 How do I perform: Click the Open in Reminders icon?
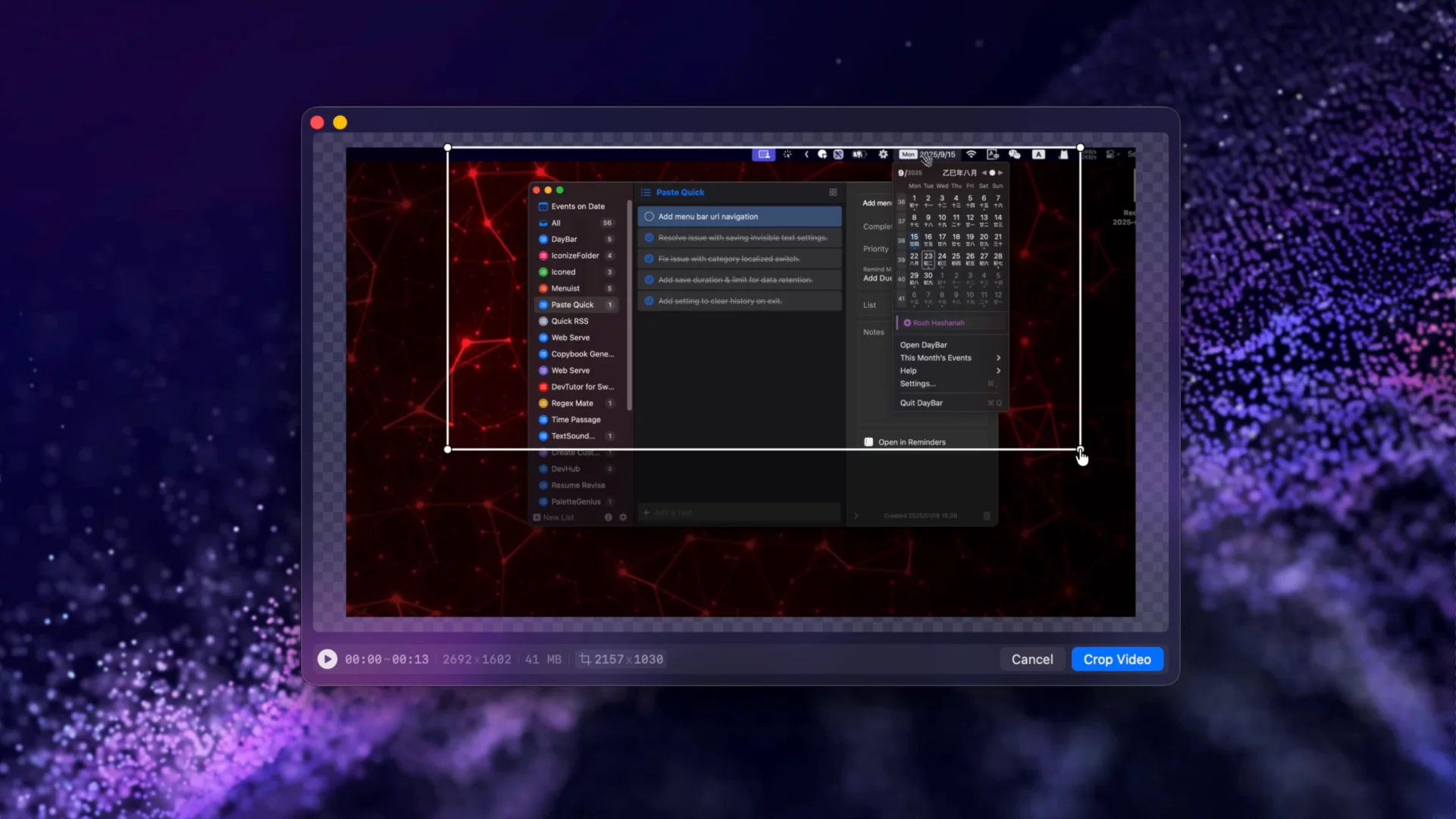click(868, 442)
